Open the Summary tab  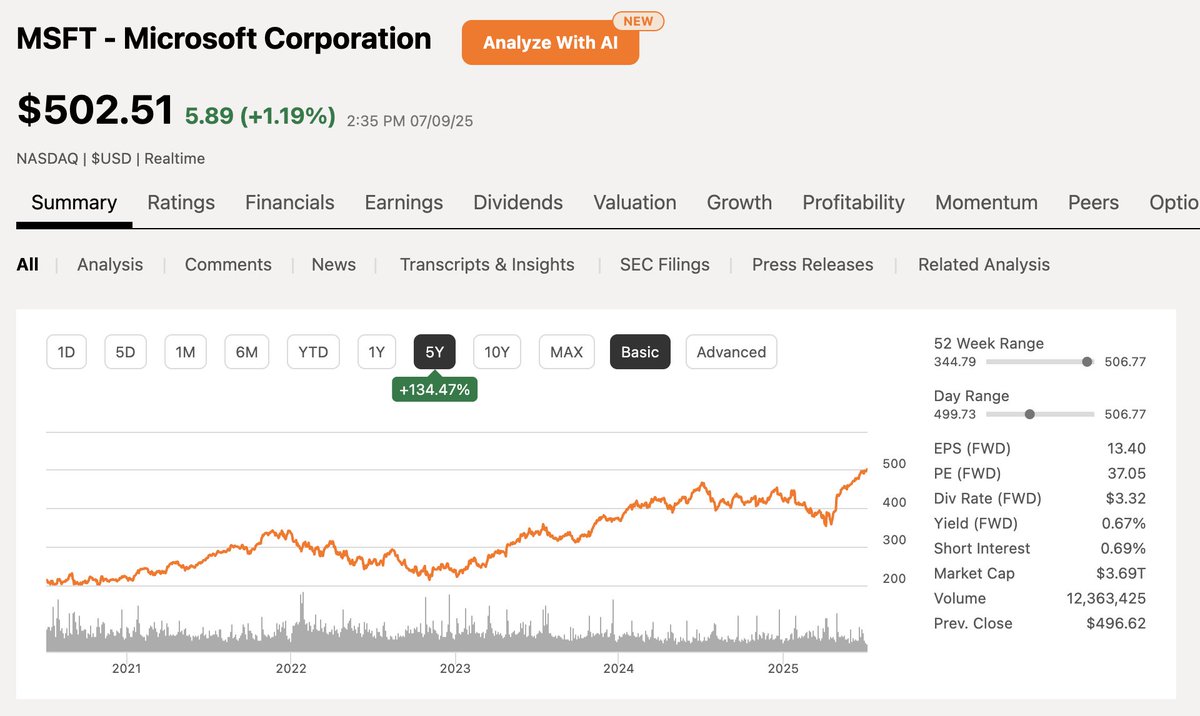(x=74, y=203)
